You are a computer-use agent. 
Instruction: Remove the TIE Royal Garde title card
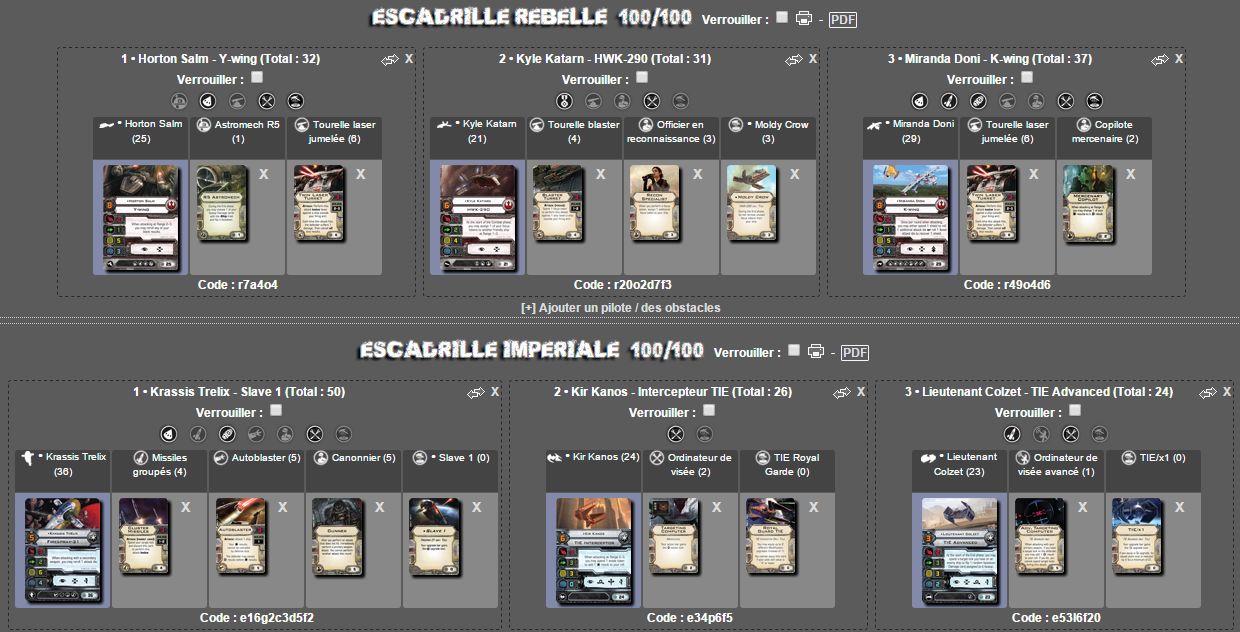[813, 507]
